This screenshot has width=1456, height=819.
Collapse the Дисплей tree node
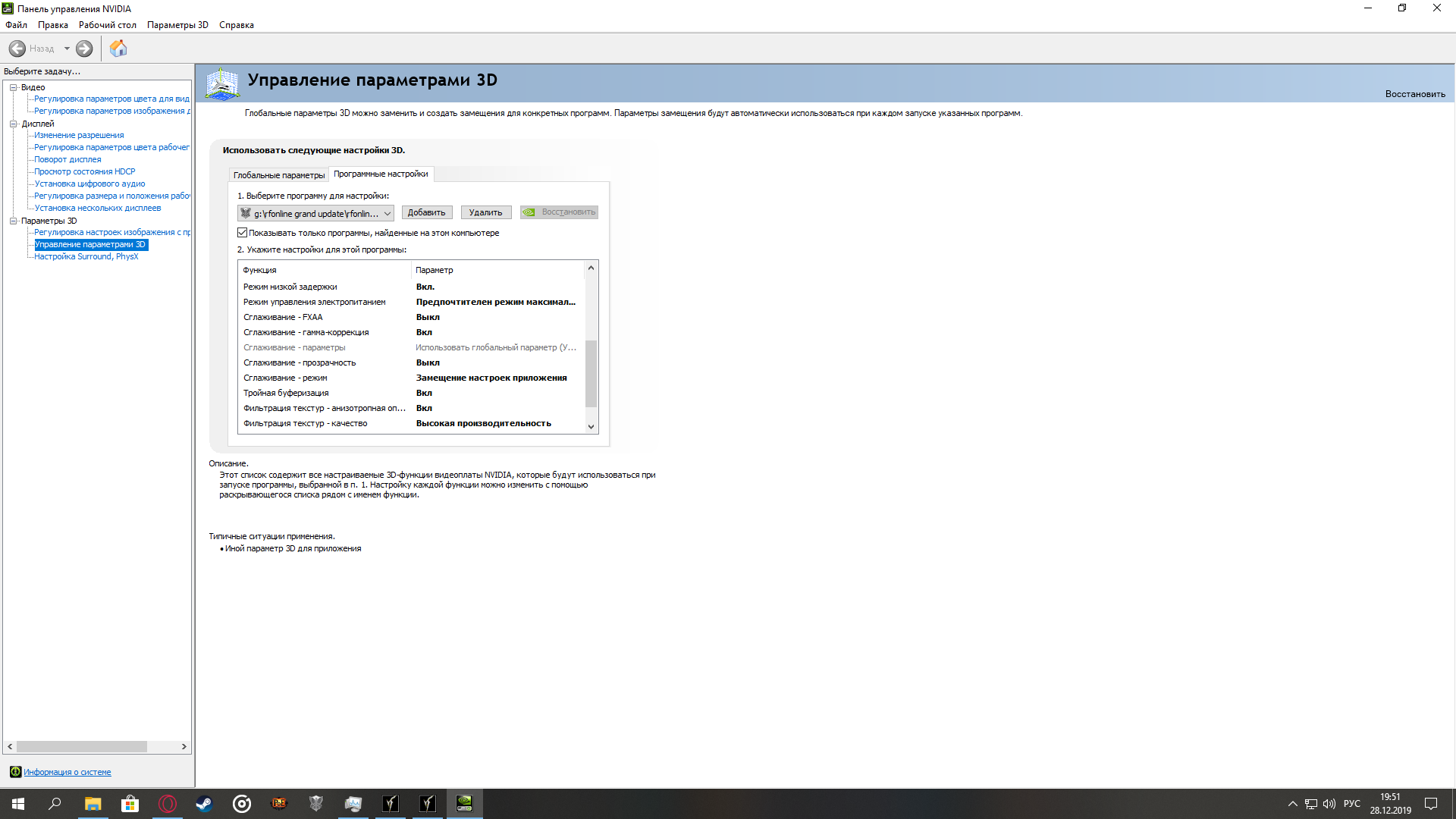[13, 124]
